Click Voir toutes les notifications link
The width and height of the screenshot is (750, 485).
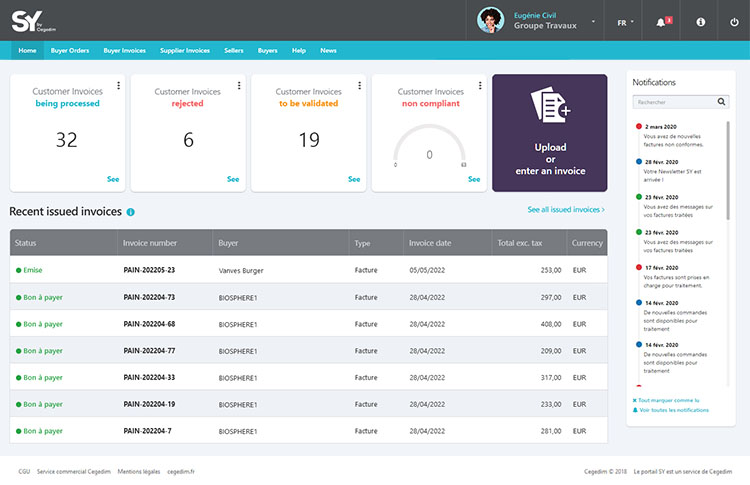click(671, 410)
